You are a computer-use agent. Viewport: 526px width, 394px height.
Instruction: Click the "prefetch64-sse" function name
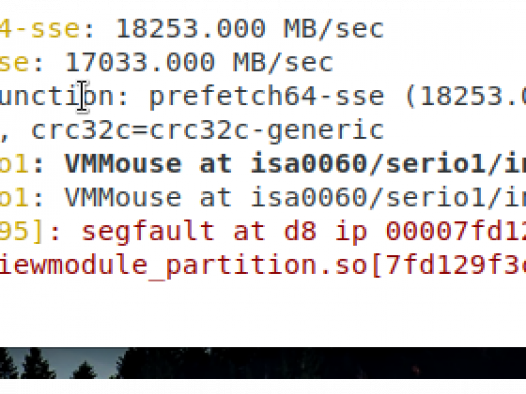tap(266, 97)
